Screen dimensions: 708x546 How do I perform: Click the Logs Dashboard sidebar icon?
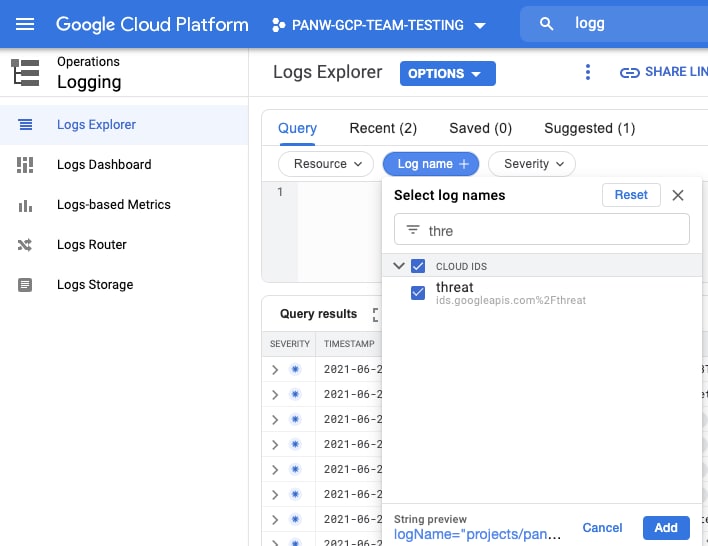pos(25,165)
